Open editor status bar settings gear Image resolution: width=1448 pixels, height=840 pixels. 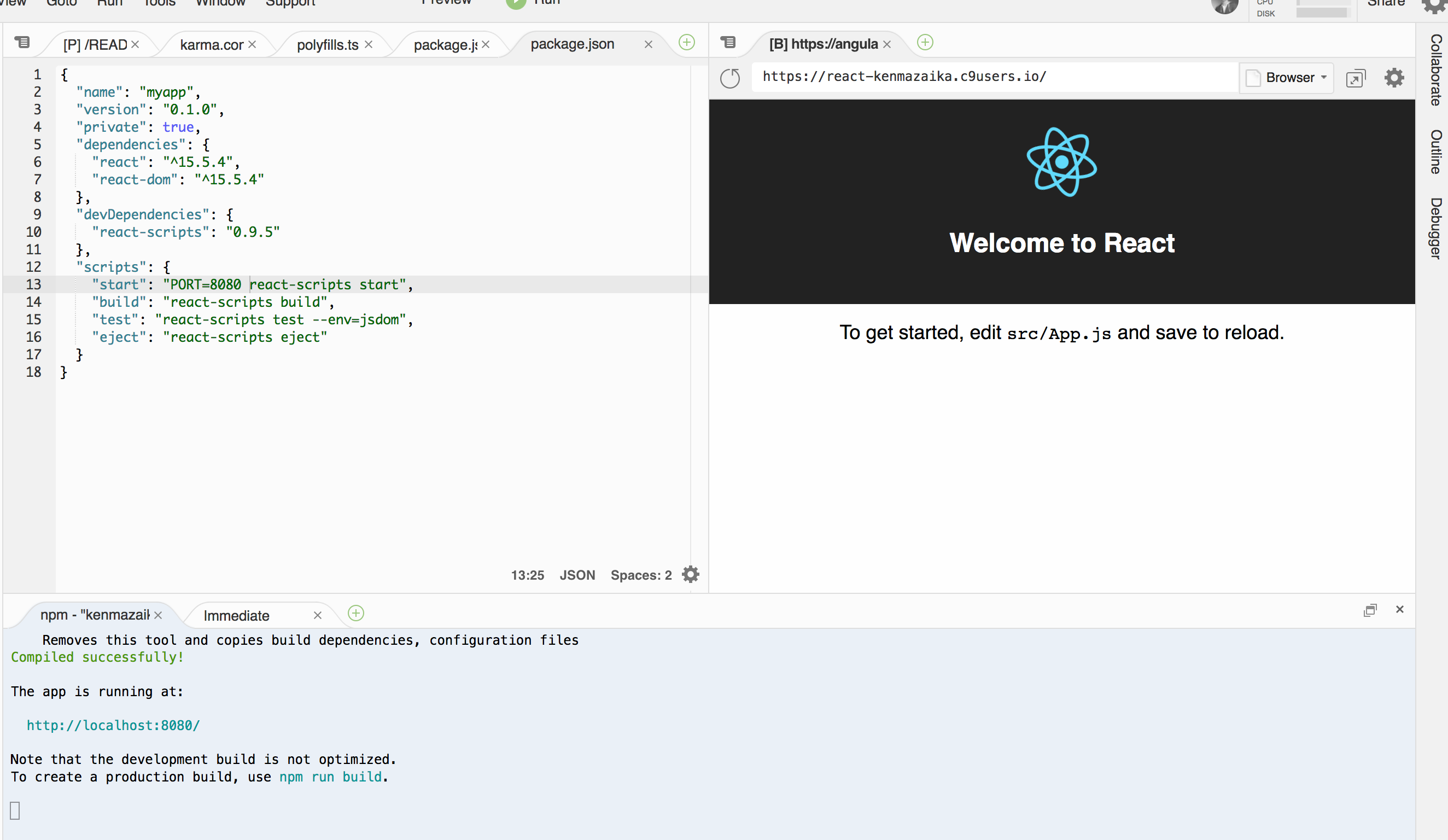[690, 575]
